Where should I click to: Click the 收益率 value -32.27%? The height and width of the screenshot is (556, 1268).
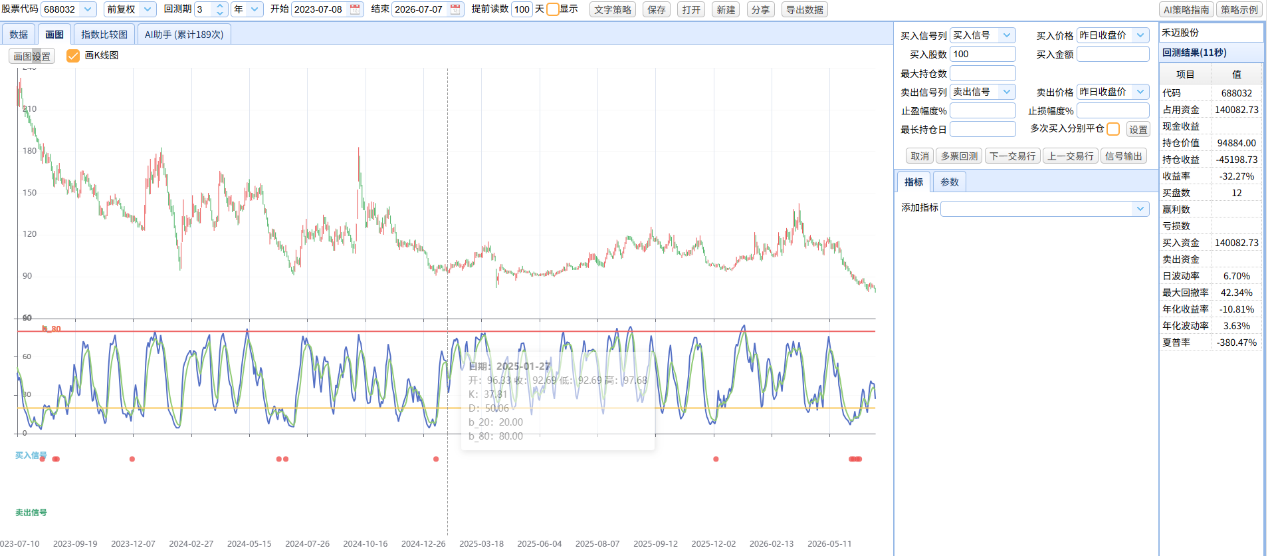click(1237, 176)
